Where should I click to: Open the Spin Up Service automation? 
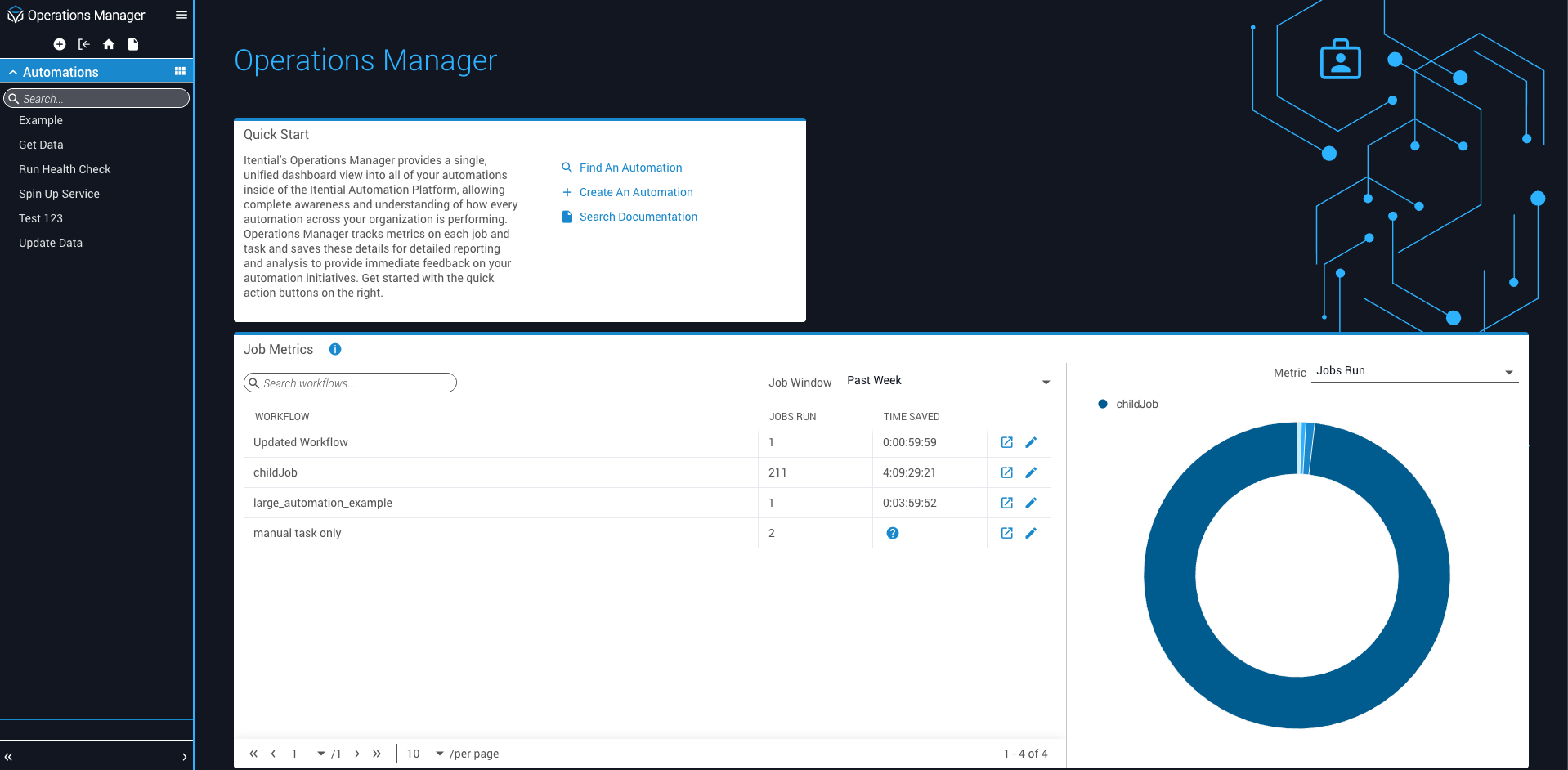coord(59,194)
